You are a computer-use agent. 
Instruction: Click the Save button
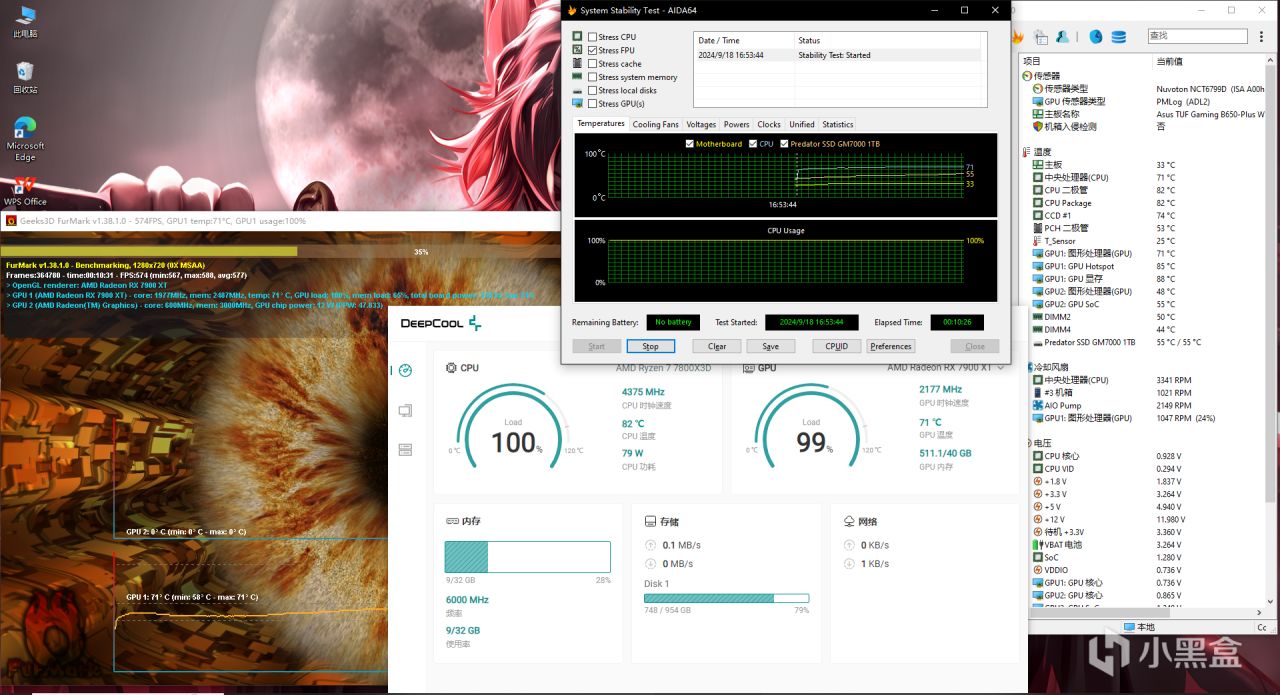pyautogui.click(x=771, y=346)
